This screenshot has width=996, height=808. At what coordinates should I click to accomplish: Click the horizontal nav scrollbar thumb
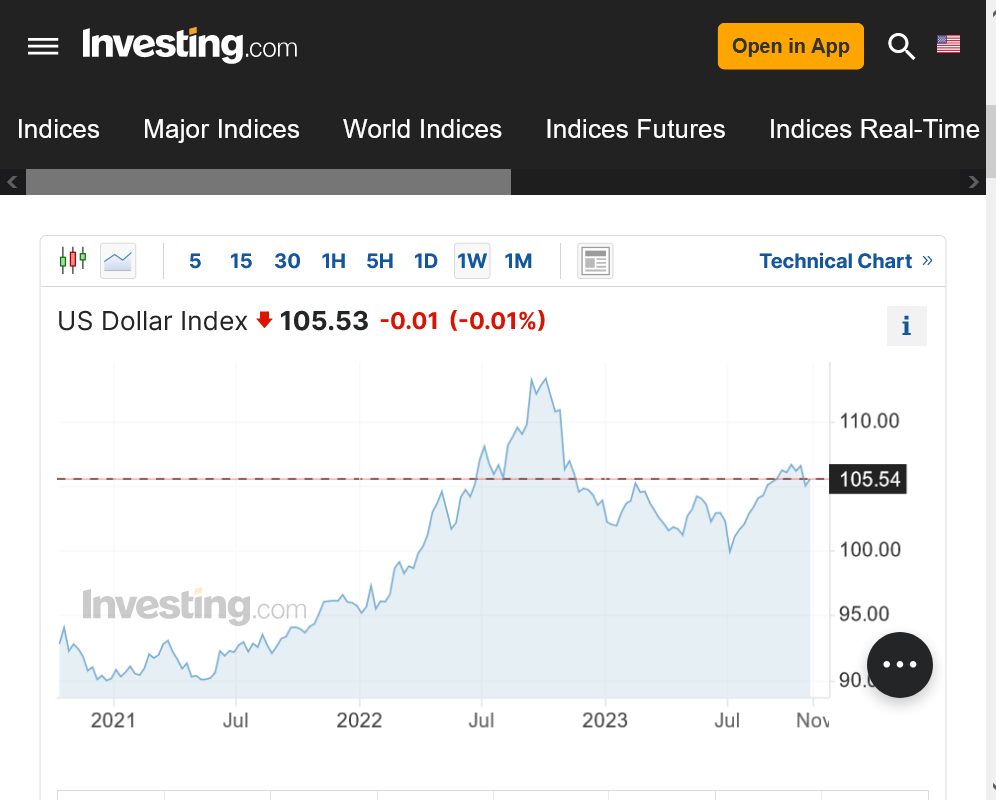tap(268, 182)
